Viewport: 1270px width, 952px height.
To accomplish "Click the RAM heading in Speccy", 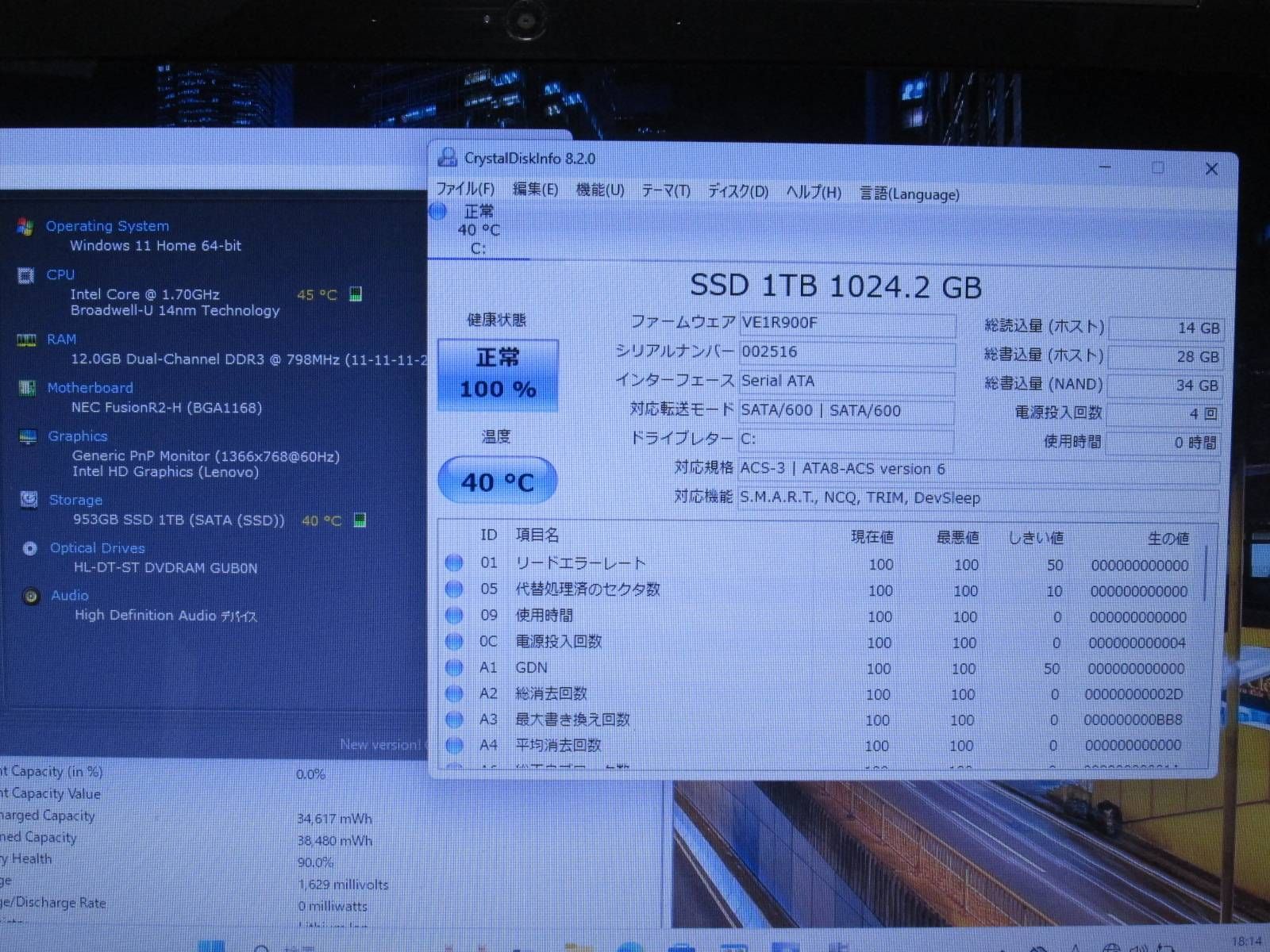I will tap(61, 339).
